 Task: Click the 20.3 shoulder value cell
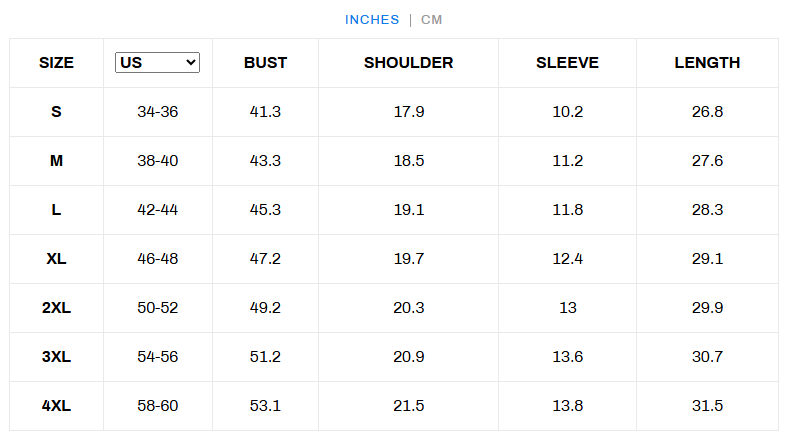pyautogui.click(x=409, y=308)
